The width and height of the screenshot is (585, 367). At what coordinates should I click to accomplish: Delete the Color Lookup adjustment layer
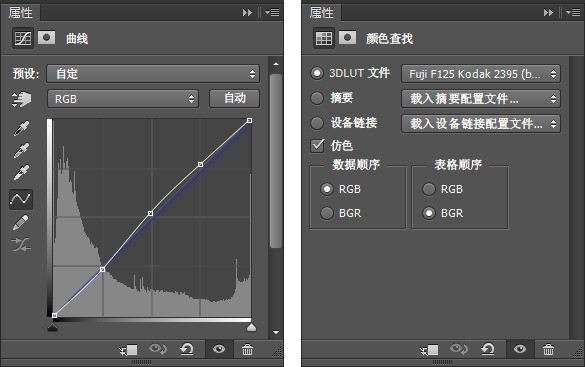tap(548, 350)
